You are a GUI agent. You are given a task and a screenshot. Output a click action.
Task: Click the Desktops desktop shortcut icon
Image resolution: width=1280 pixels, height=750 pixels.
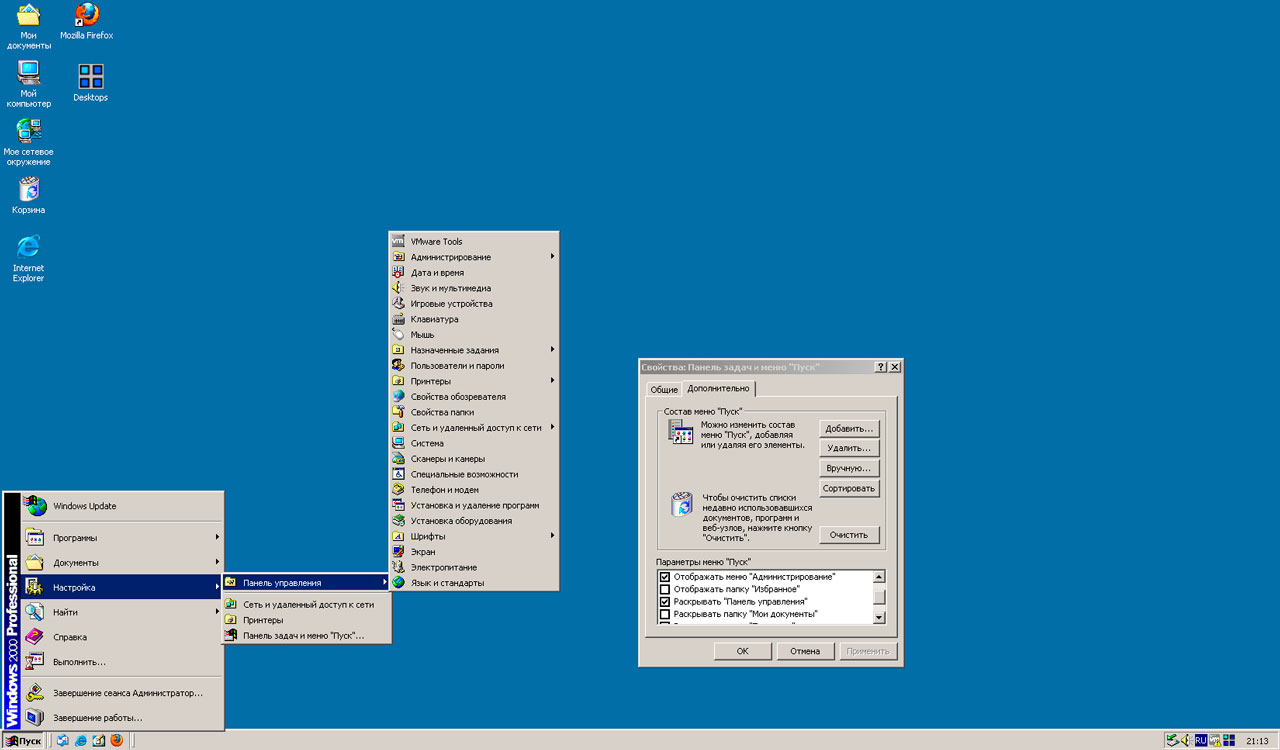[90, 77]
